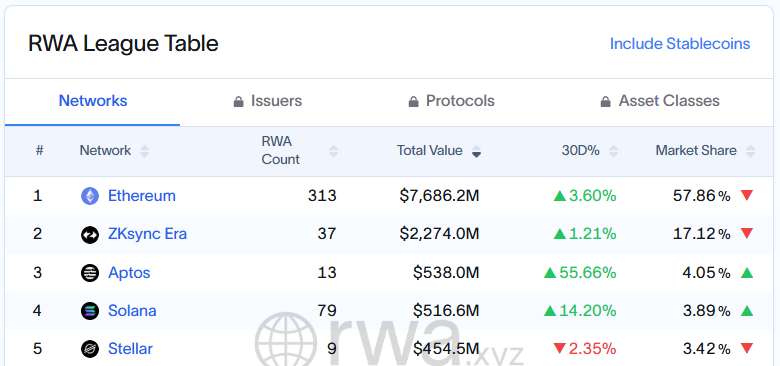Image resolution: width=780 pixels, height=366 pixels.
Task: Click the RWA count 79 cell
Action: click(x=327, y=311)
